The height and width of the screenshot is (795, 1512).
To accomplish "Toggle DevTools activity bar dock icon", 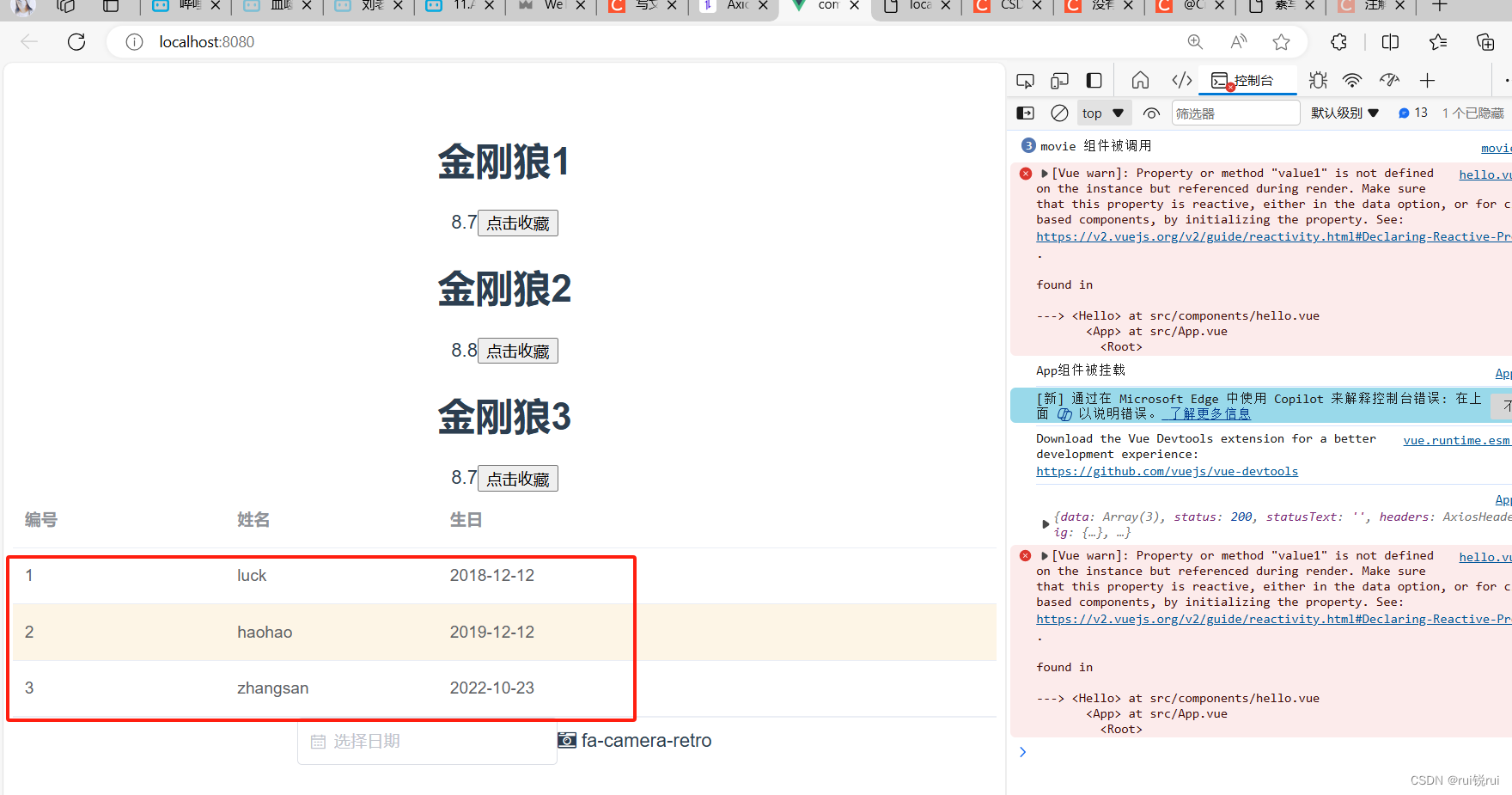I will click(1094, 81).
